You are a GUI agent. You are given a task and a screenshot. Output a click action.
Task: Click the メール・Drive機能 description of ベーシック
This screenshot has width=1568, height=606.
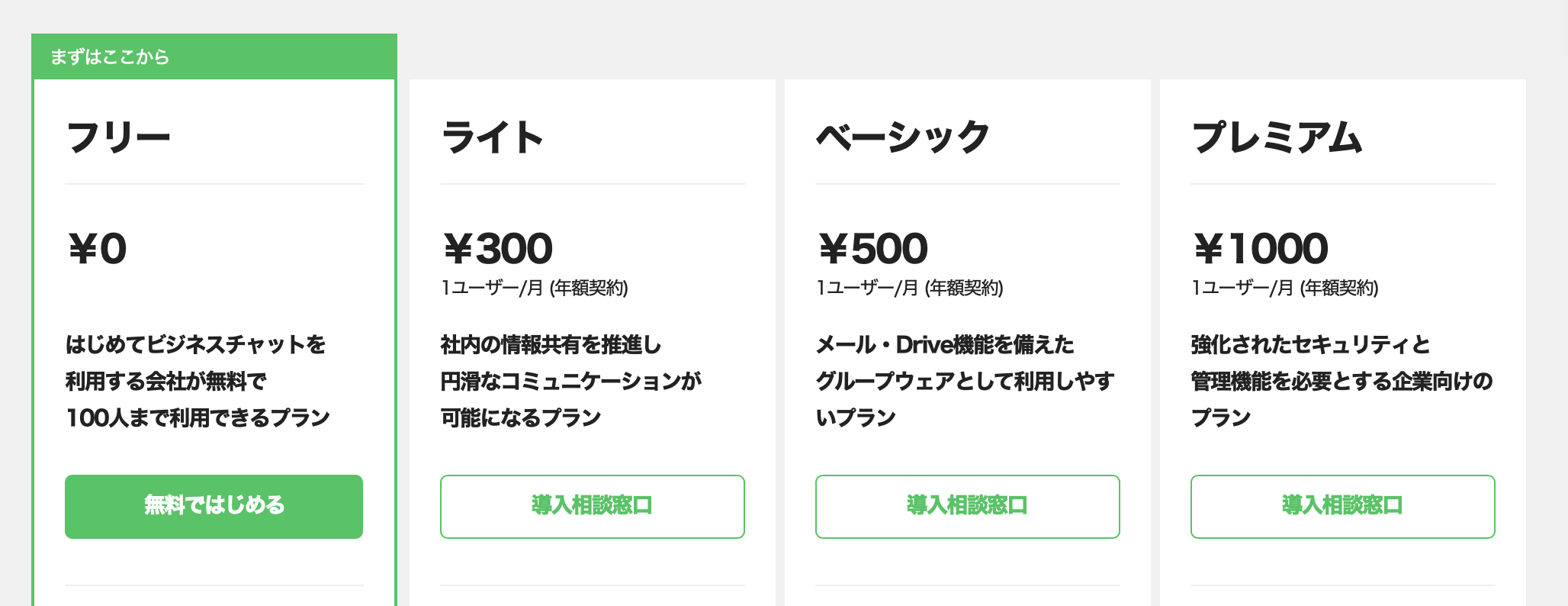966,381
